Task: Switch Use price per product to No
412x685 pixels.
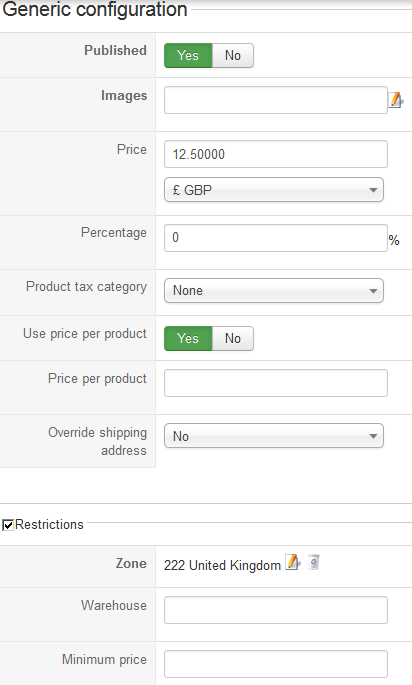Action: tap(233, 339)
